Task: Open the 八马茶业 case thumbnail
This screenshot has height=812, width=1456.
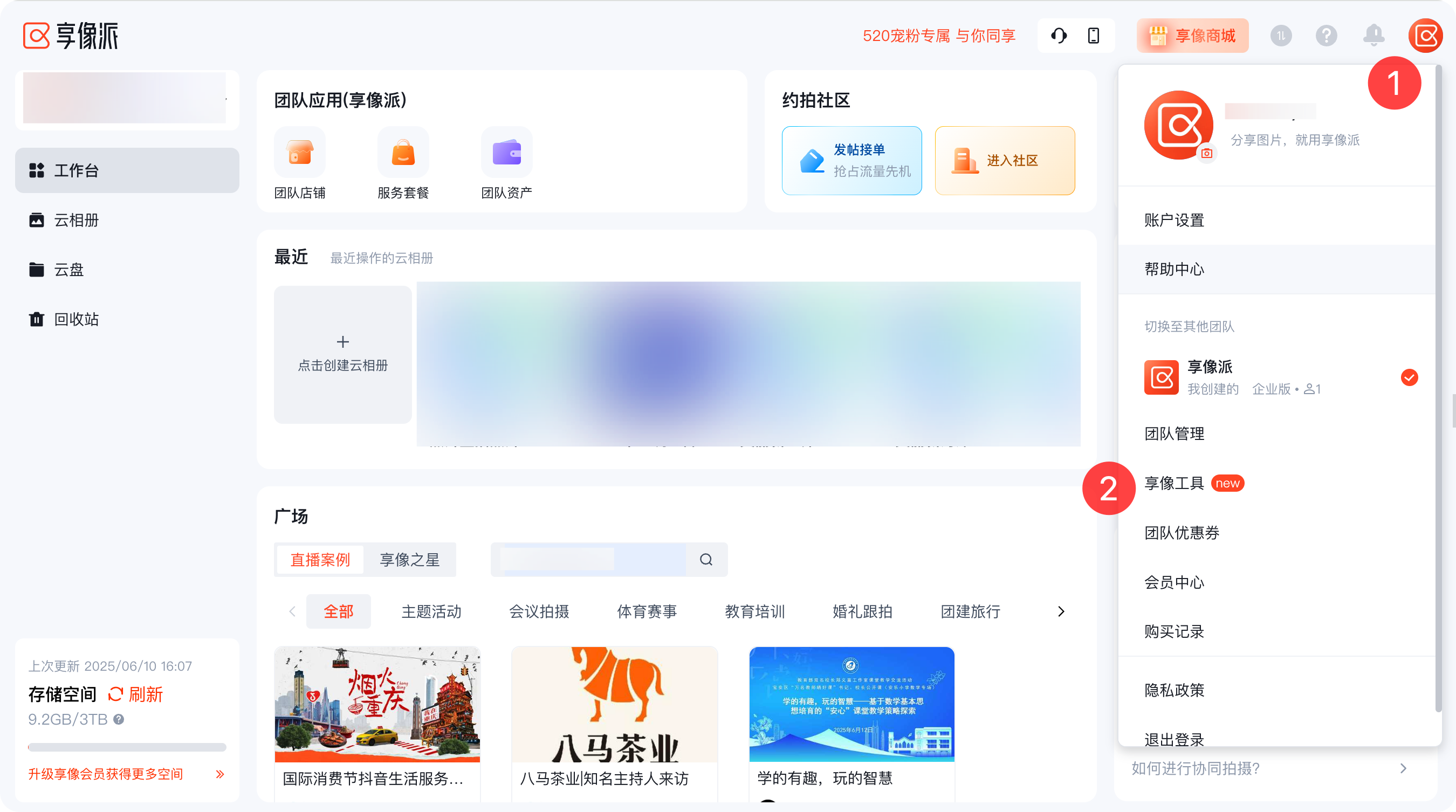Action: [x=614, y=705]
